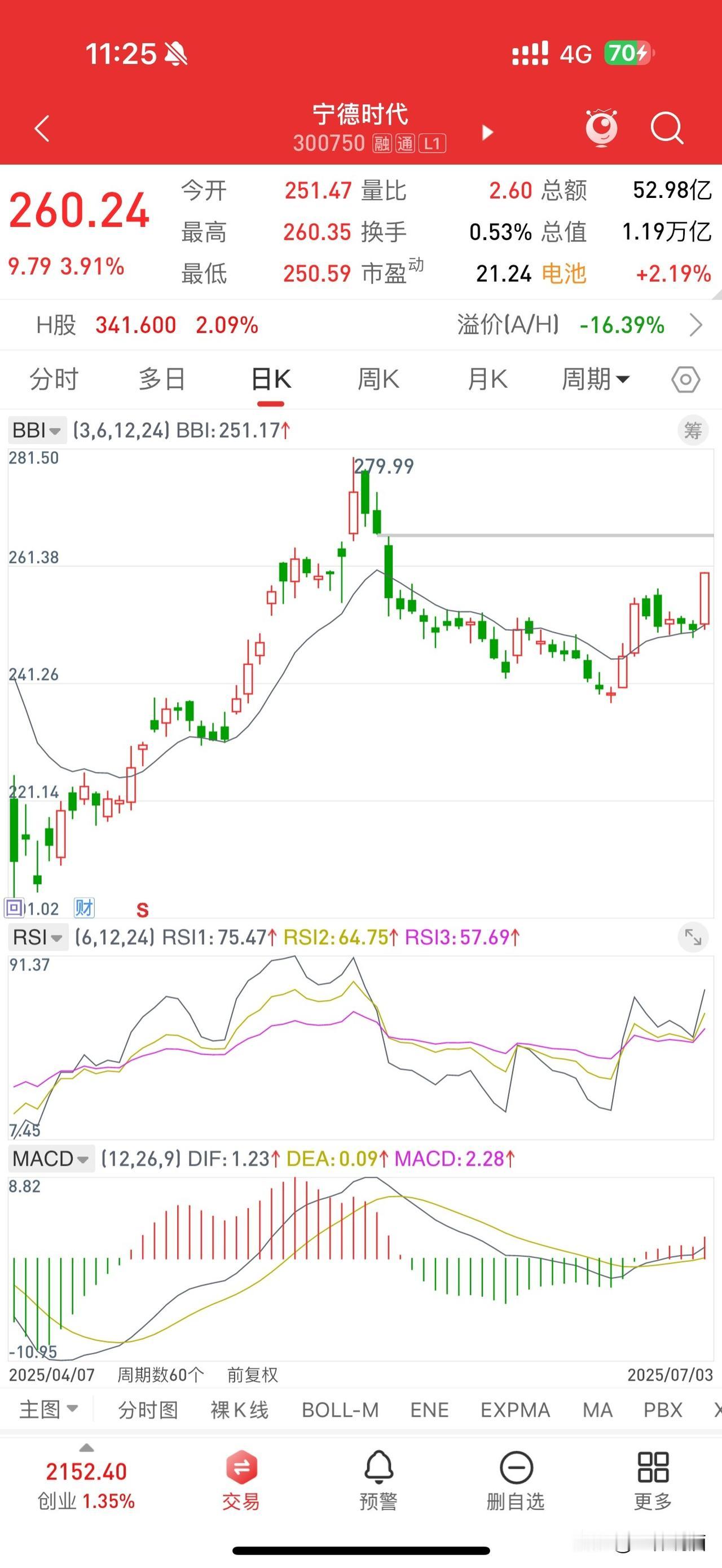Tap 换手 0.53% value
This screenshot has width=722, height=1568.
click(x=500, y=232)
